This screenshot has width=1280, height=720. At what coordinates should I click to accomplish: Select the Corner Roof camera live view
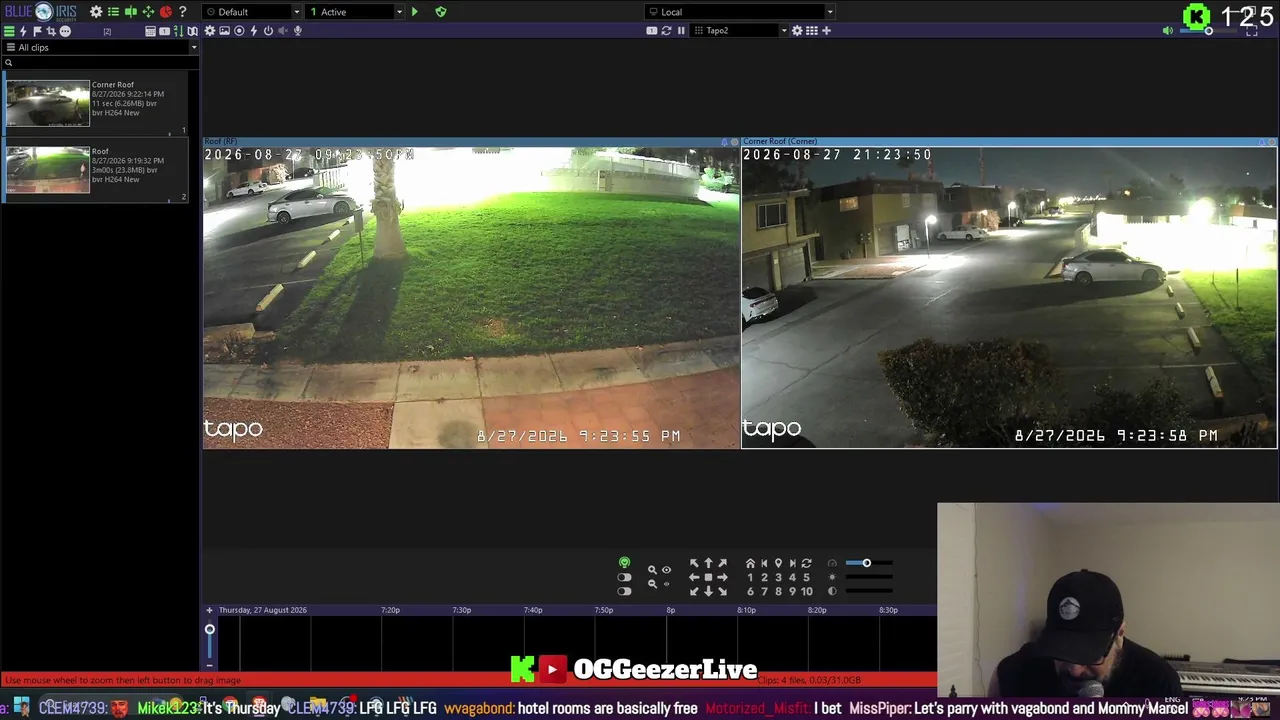pos(1009,298)
